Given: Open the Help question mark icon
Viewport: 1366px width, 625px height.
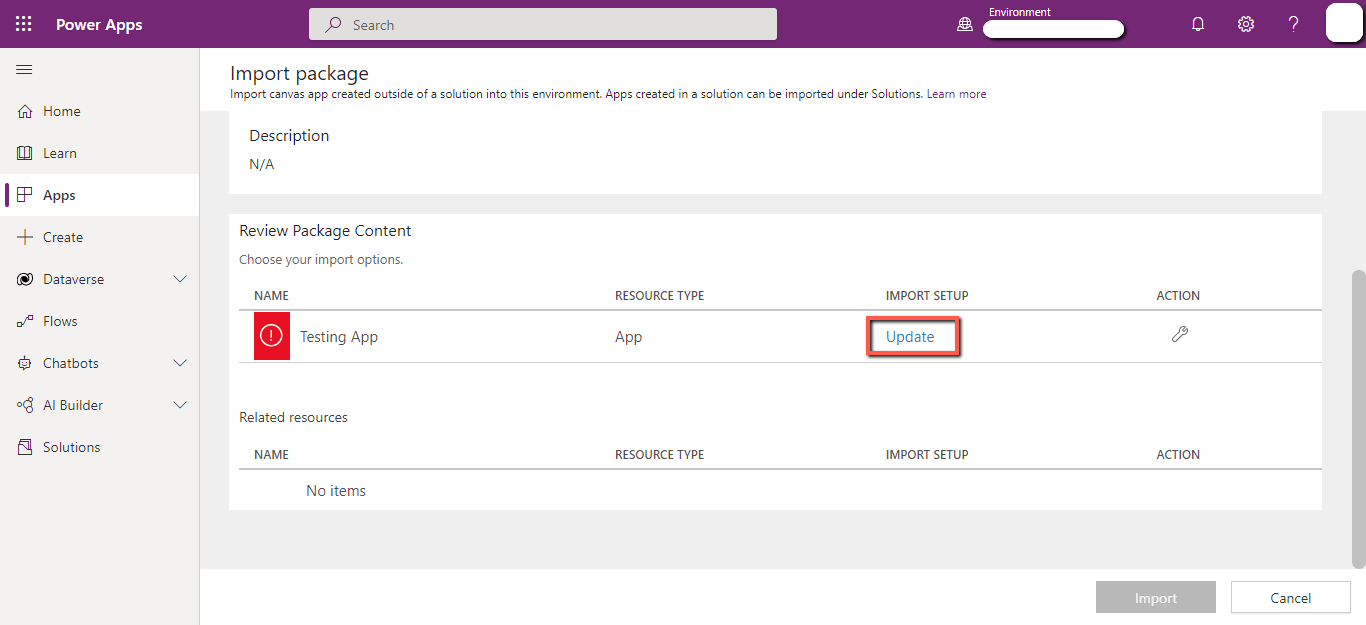Looking at the screenshot, I should [x=1293, y=24].
